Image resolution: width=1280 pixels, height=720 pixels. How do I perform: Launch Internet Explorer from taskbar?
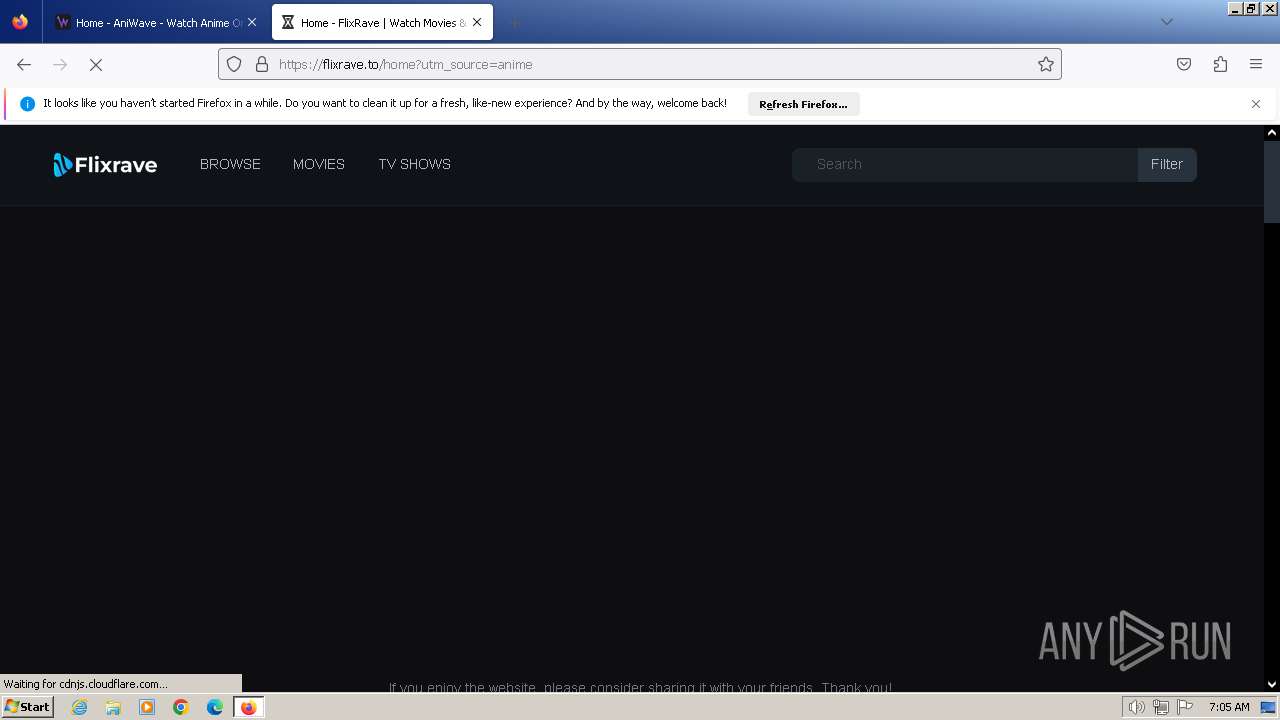80,707
